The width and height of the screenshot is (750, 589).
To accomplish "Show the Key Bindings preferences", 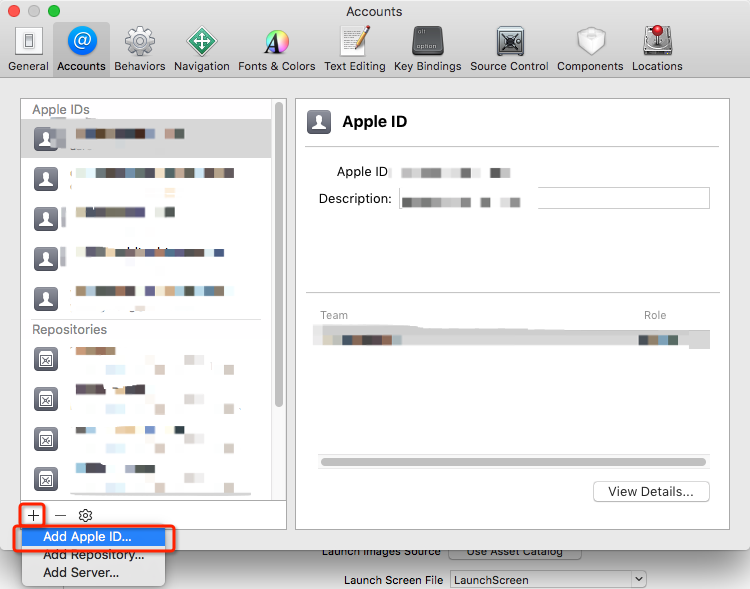I will [427, 48].
